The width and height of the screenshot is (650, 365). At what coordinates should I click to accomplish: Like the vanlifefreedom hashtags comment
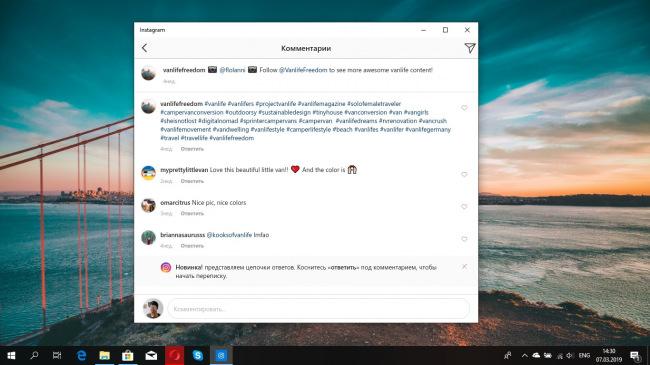[464, 108]
